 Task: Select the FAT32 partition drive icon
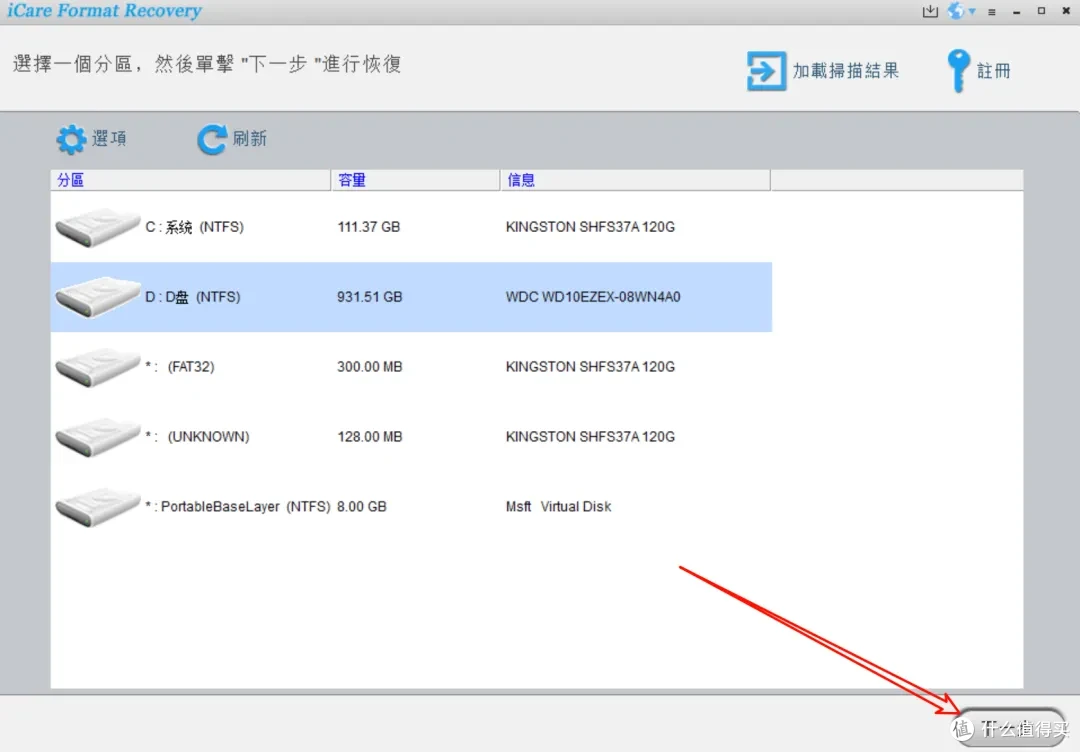click(x=97, y=367)
